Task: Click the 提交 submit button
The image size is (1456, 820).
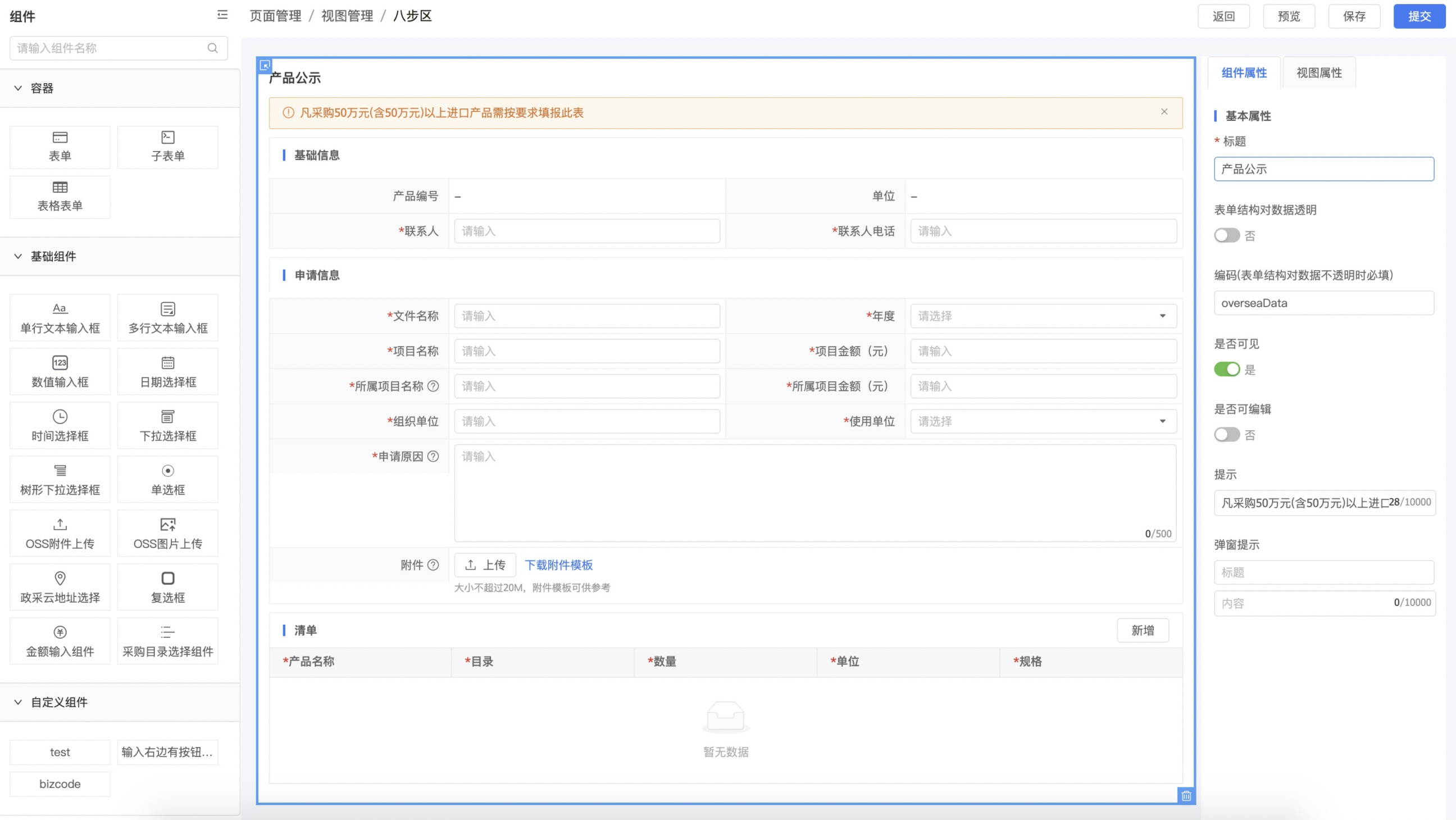Action: [x=1419, y=16]
